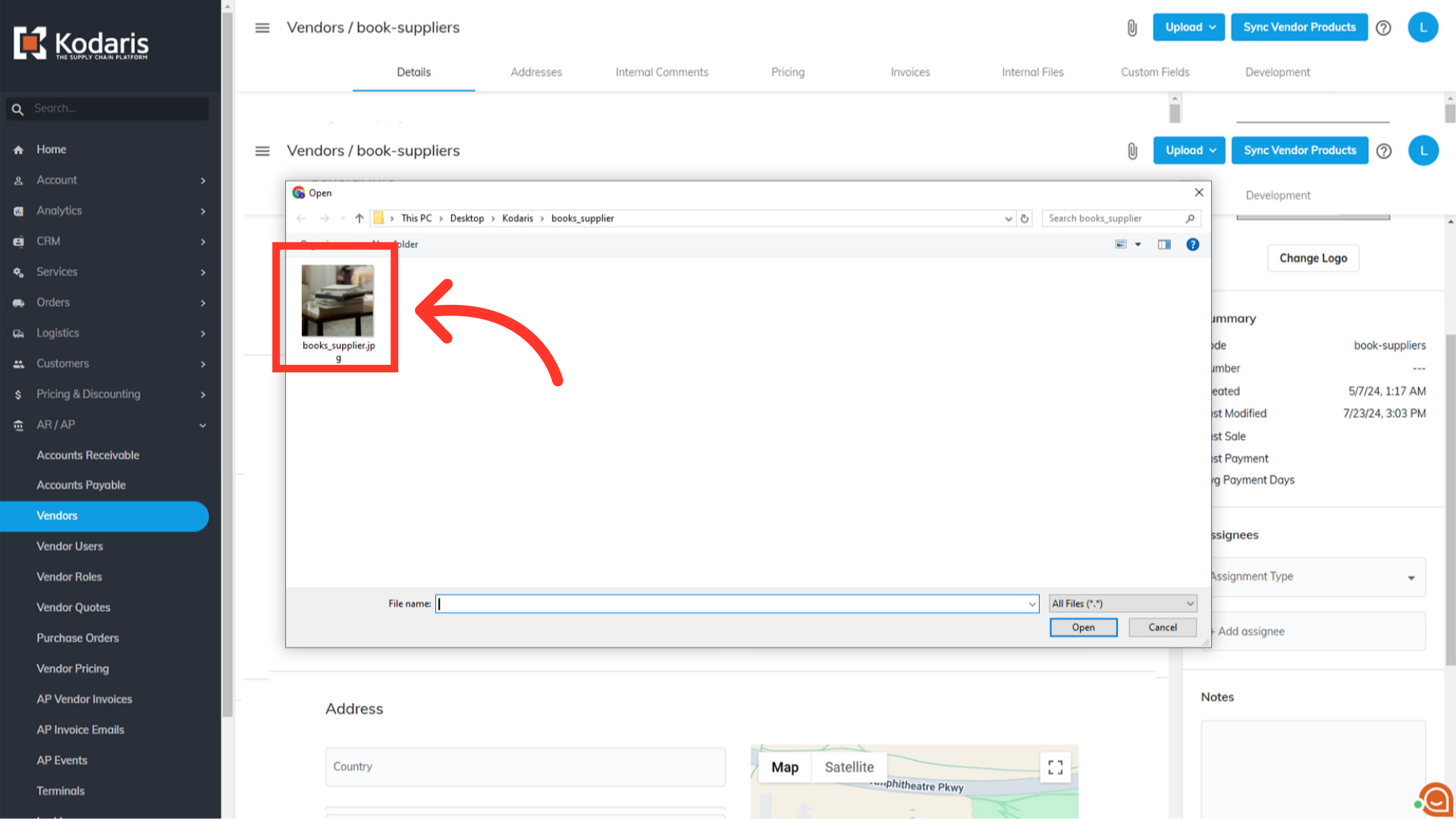The height and width of the screenshot is (819, 1456).
Task: Click Open button in file dialog
Action: (1083, 627)
